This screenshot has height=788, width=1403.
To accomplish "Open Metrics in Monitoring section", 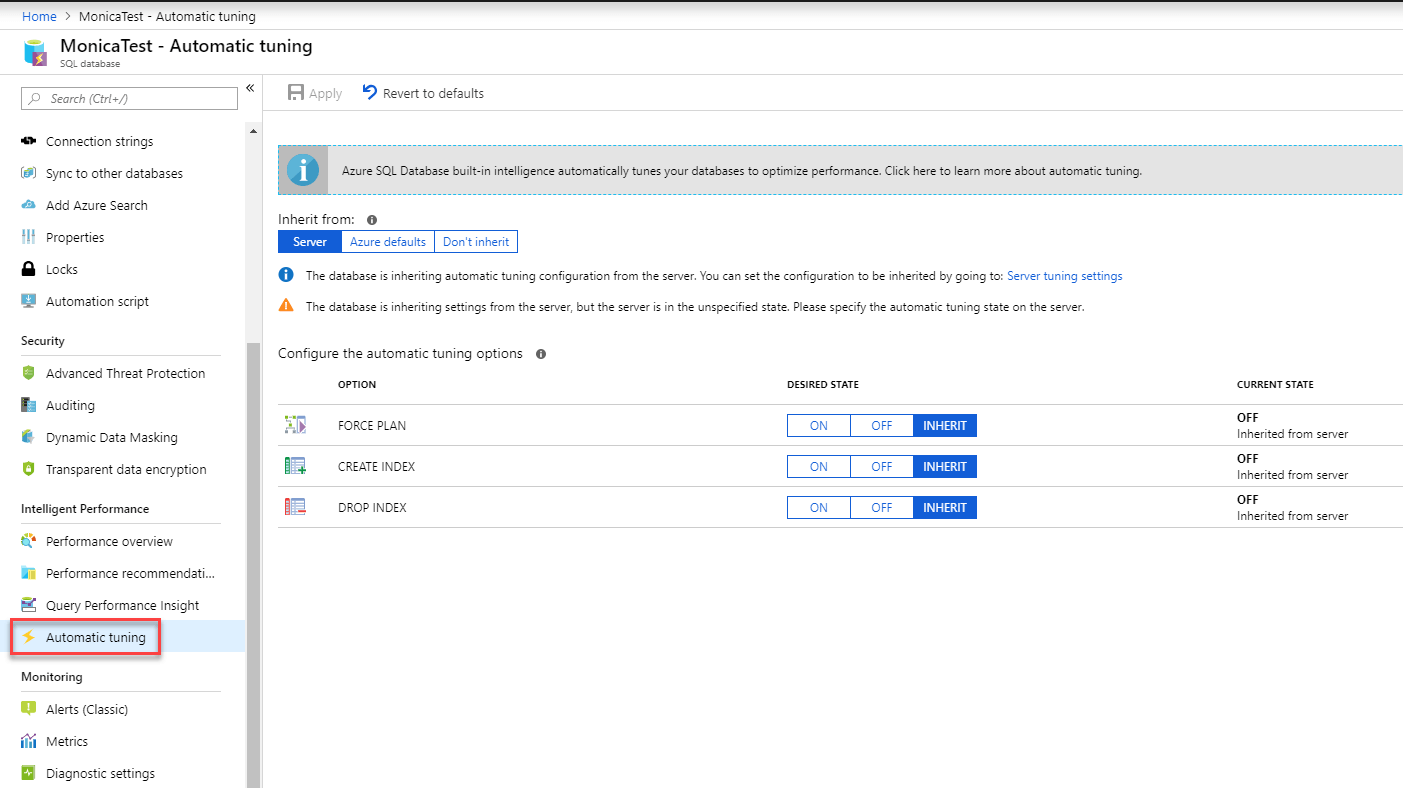I will pos(67,741).
